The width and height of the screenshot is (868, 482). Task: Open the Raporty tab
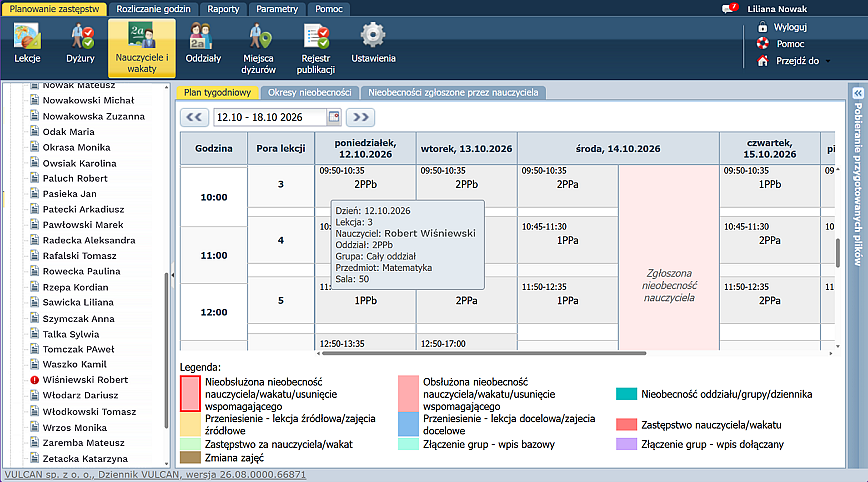coord(223,9)
